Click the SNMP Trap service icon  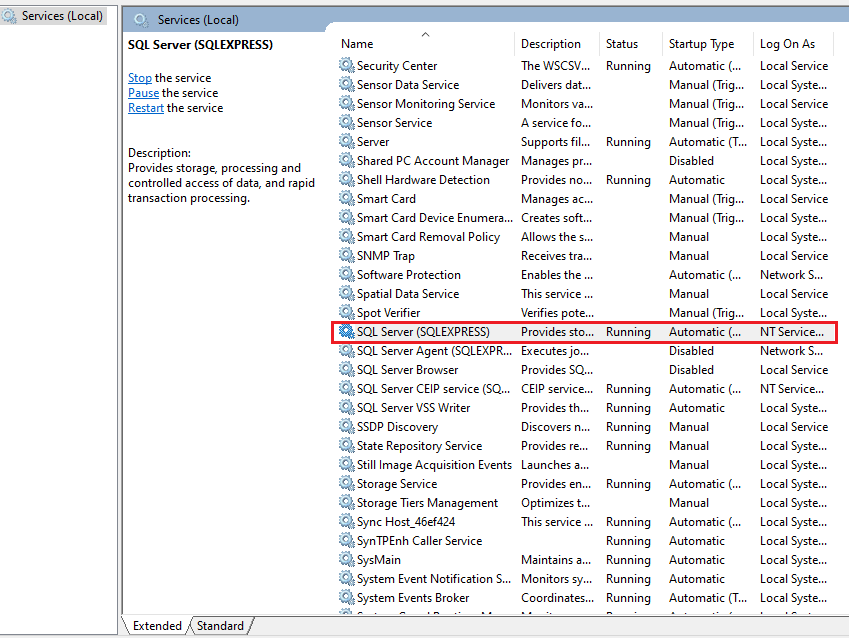[345, 255]
